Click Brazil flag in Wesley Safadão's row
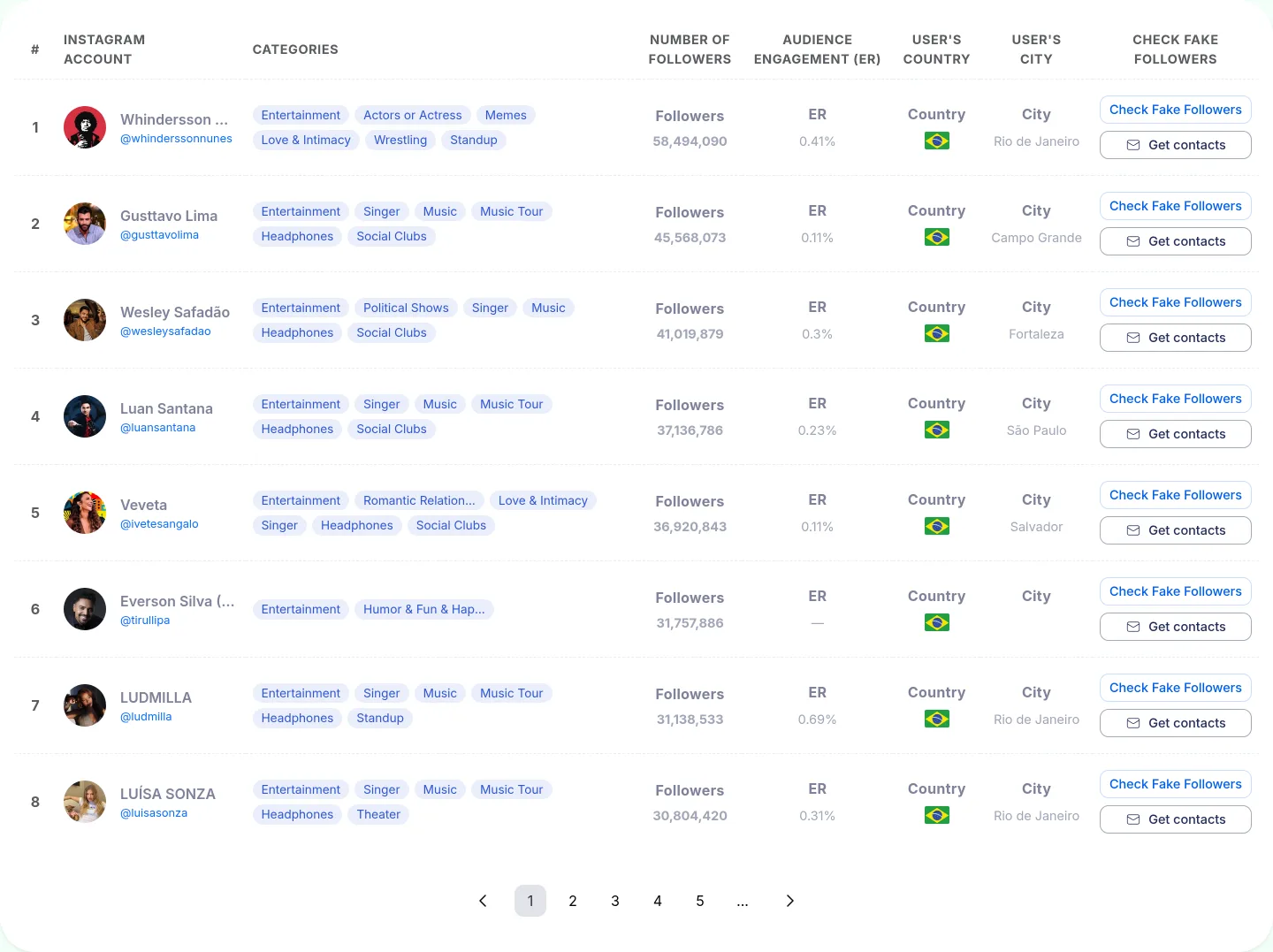Viewport: 1273px width, 952px height. 937,333
